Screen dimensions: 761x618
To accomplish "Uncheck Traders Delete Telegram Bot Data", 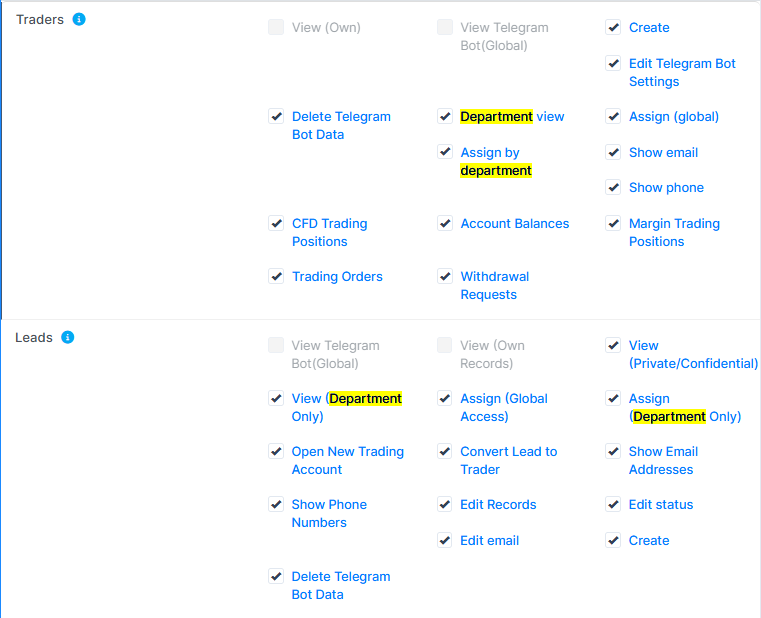I will pyautogui.click(x=276, y=117).
